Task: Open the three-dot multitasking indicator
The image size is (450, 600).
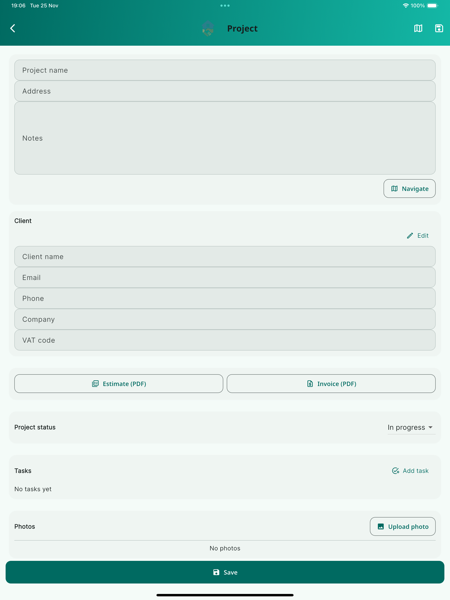Action: pos(225,6)
